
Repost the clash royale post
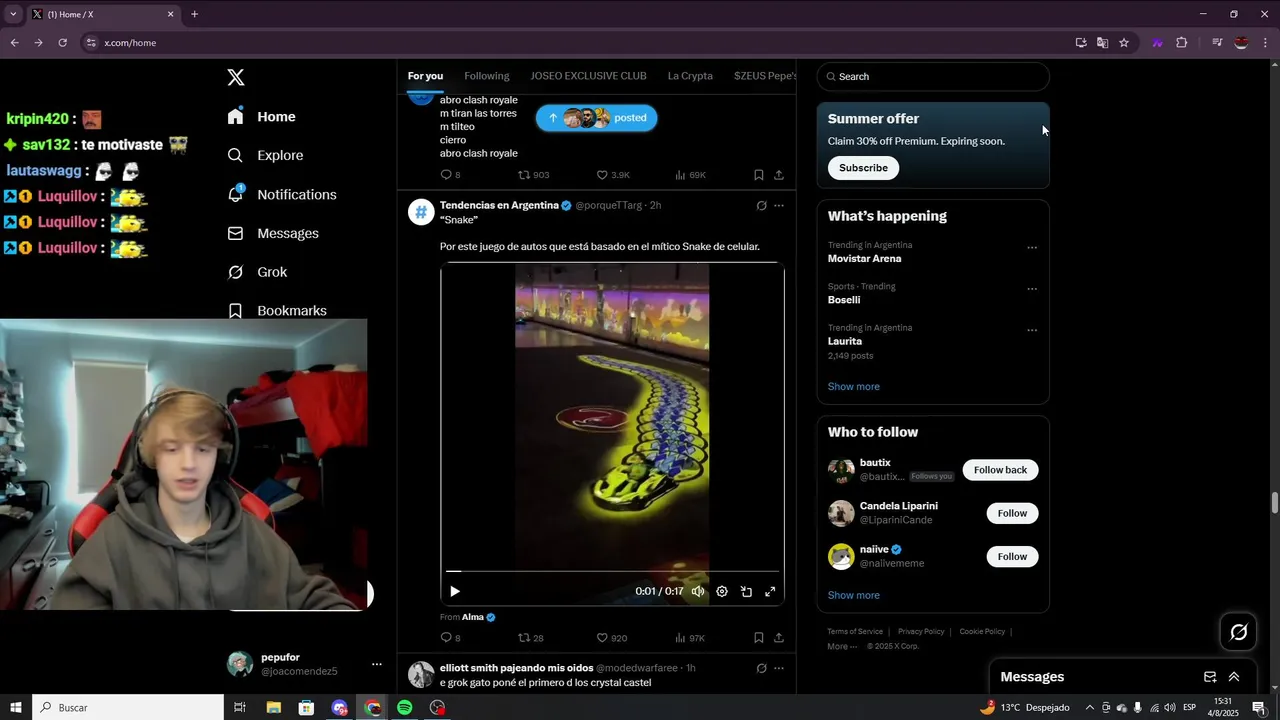533,175
